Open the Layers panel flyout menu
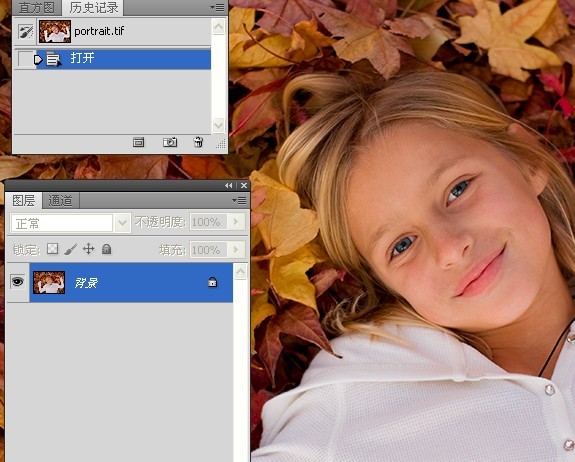Image resolution: width=575 pixels, height=462 pixels. (239, 201)
